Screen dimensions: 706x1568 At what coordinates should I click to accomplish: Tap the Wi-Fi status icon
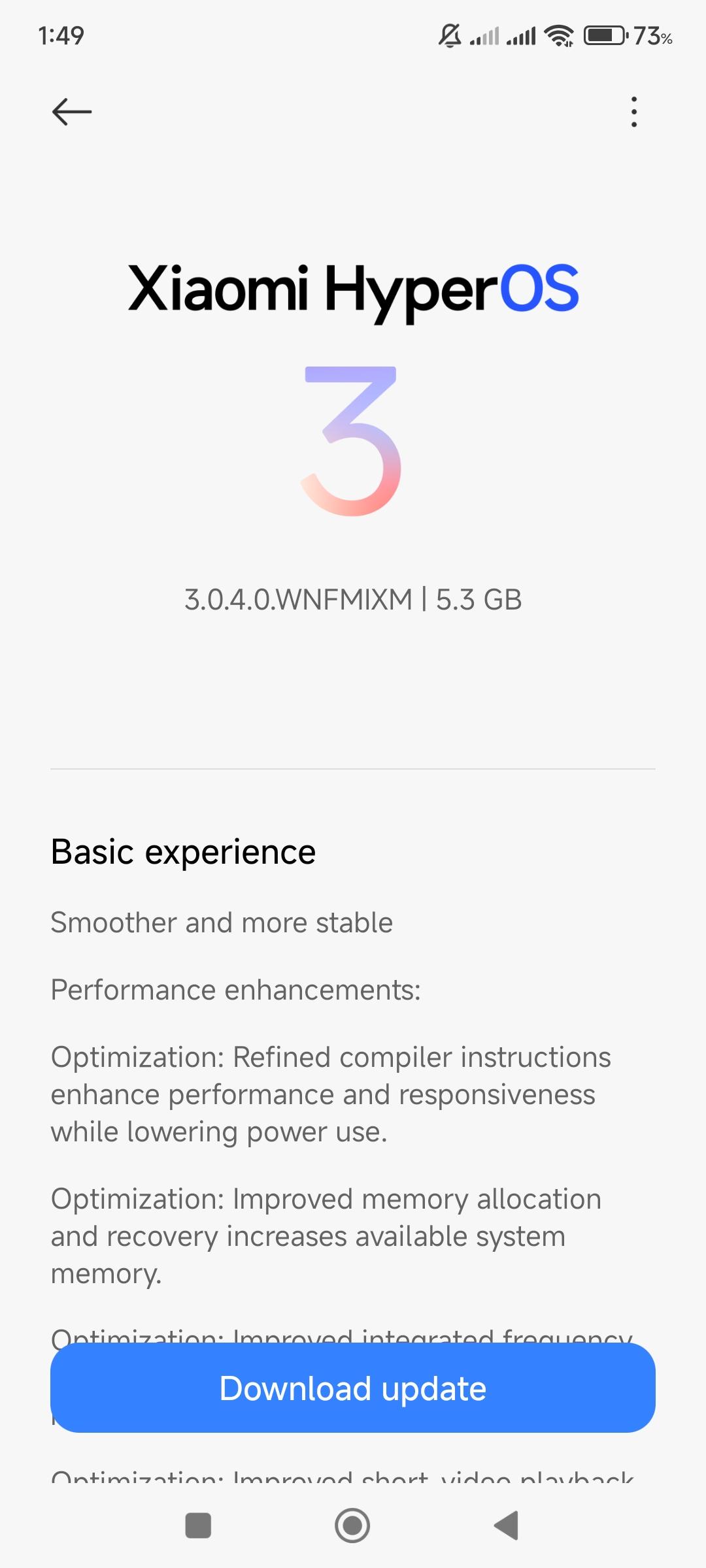(560, 35)
